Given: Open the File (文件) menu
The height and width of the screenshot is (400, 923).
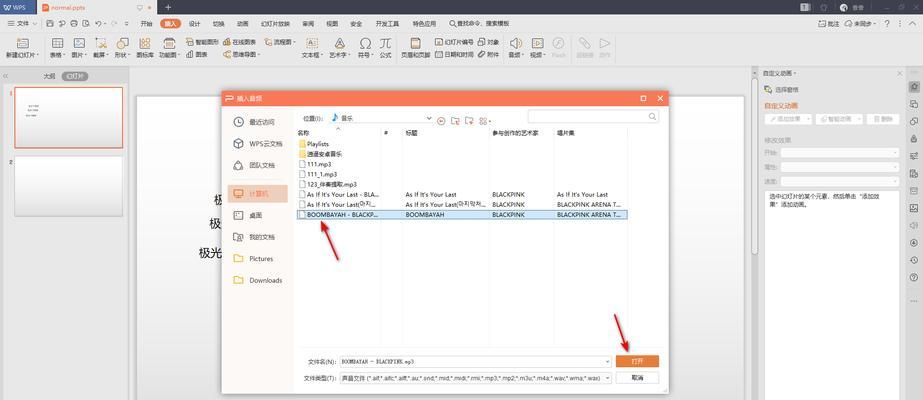Looking at the screenshot, I should (x=22, y=24).
